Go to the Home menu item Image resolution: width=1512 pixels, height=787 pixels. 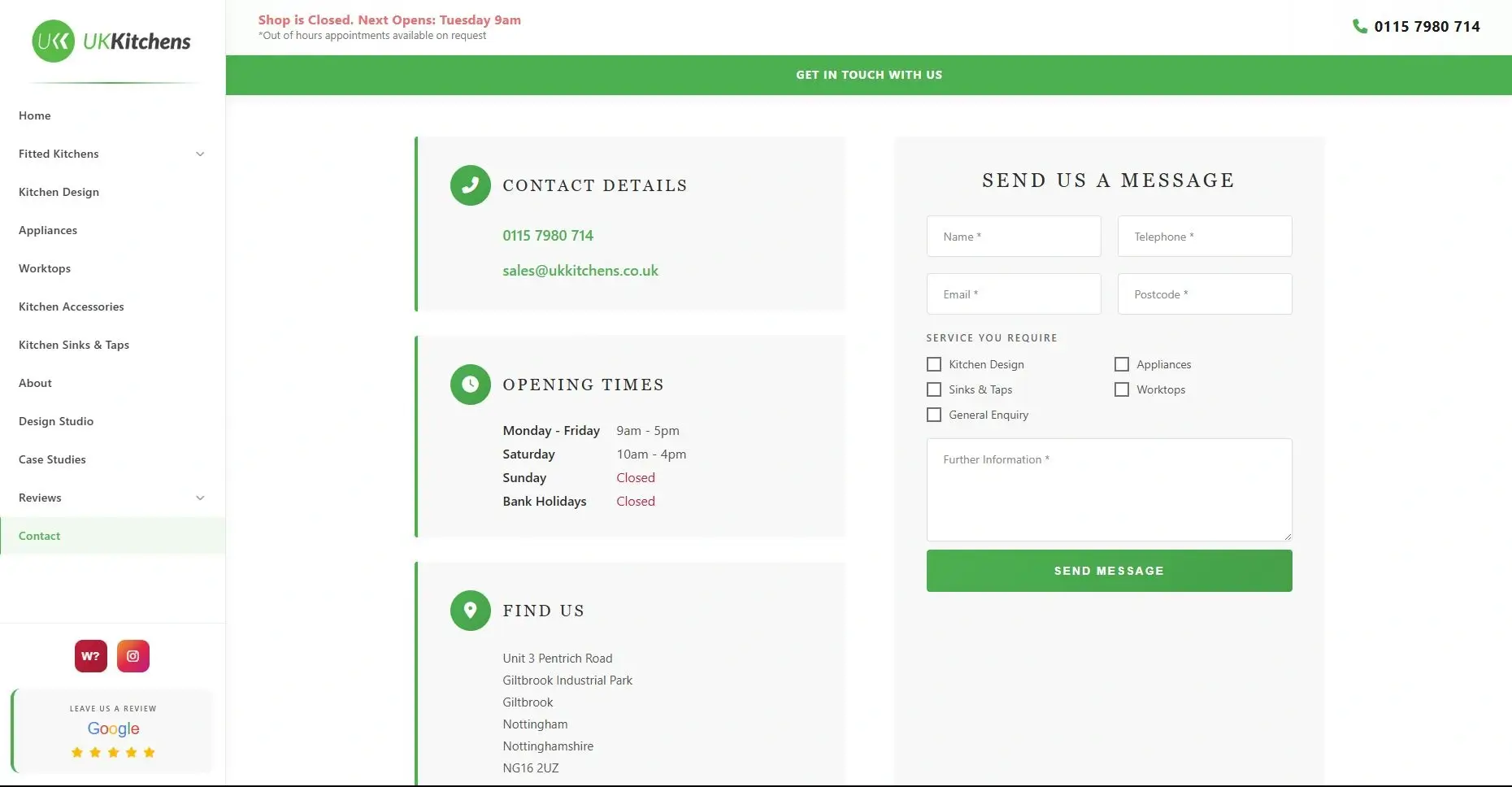[112, 115]
